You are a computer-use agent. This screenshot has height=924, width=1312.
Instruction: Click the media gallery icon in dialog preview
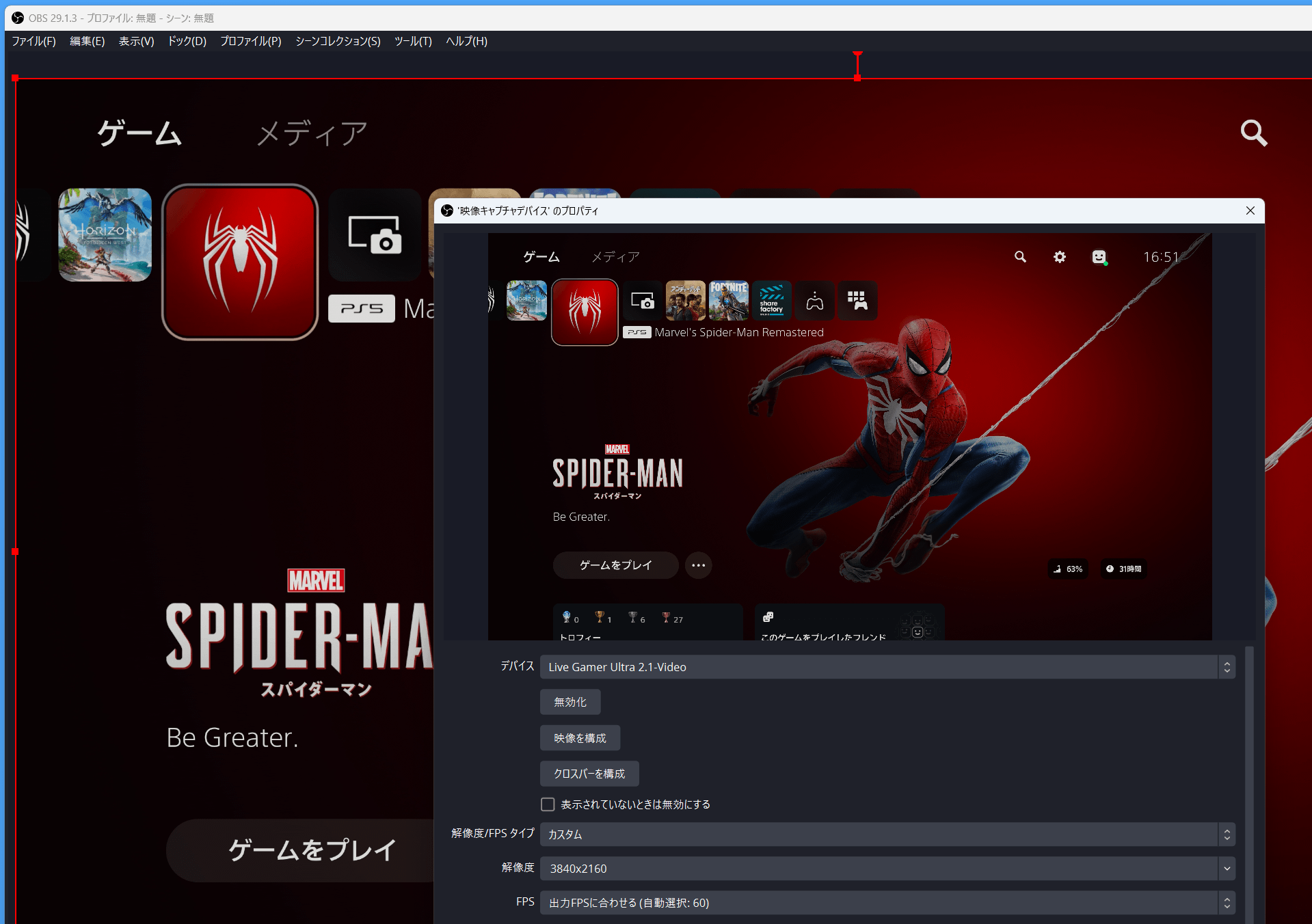click(642, 301)
